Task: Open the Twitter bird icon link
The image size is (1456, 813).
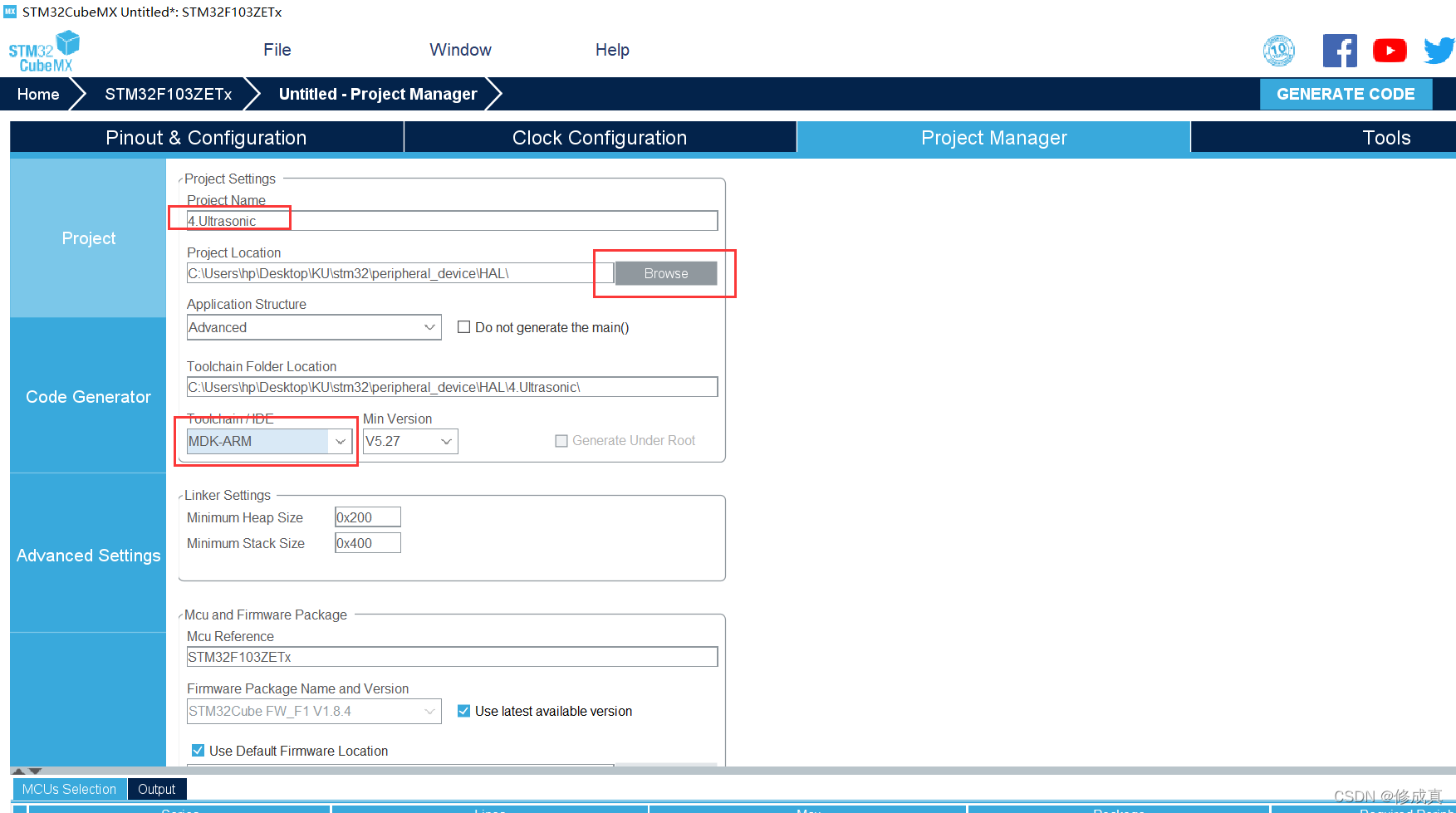Action: [1439, 51]
